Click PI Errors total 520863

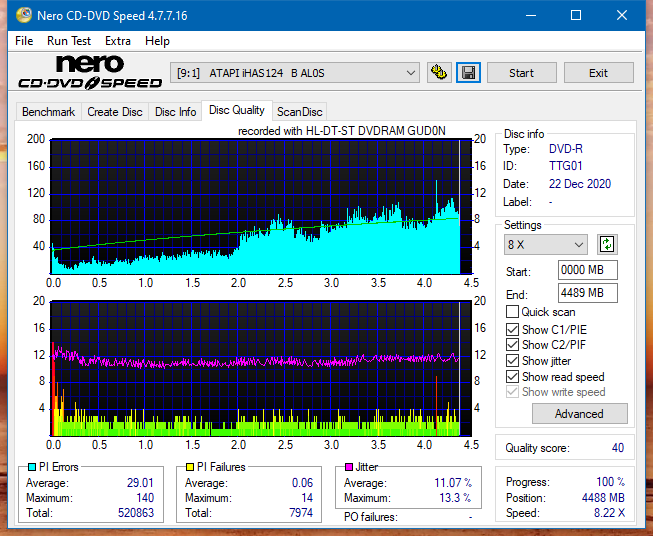pyautogui.click(x=136, y=513)
